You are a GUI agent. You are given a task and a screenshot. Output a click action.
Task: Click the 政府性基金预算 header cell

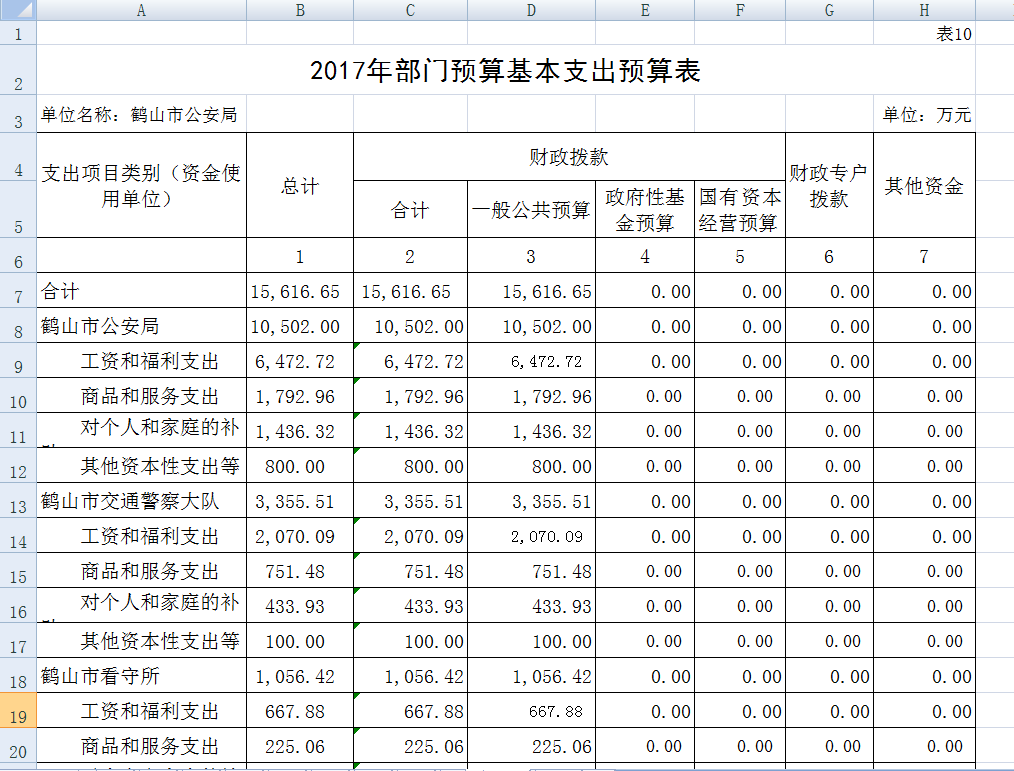[644, 210]
